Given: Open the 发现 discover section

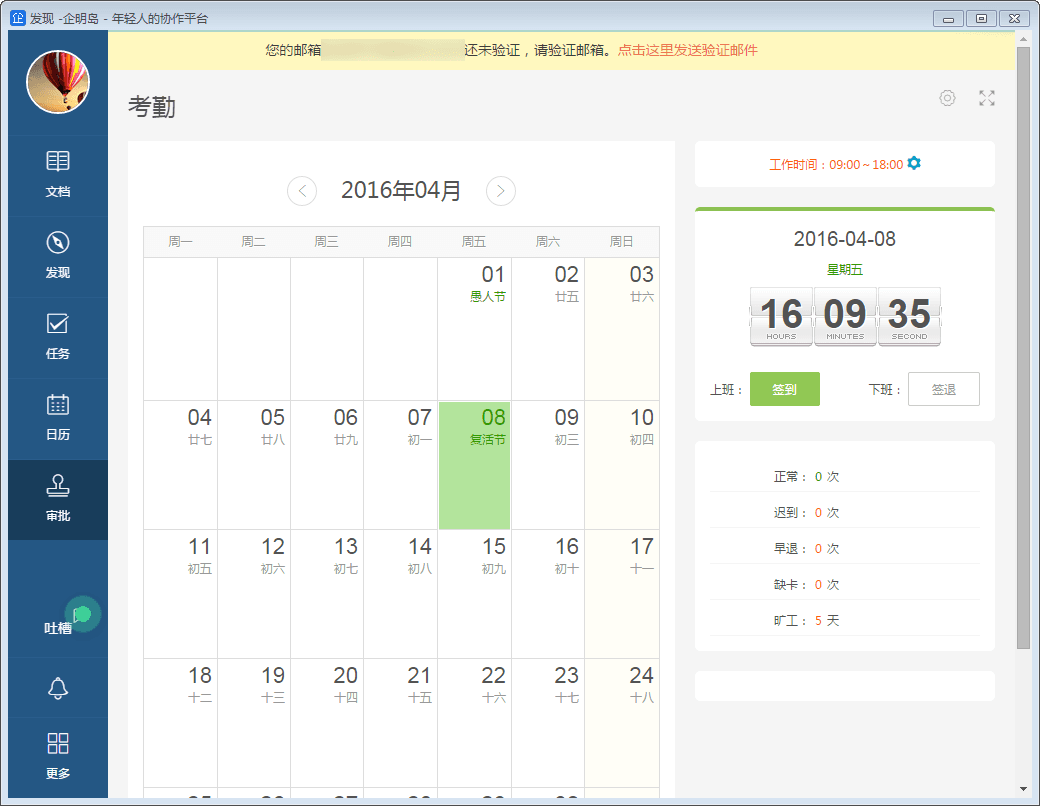Looking at the screenshot, I should (58, 256).
